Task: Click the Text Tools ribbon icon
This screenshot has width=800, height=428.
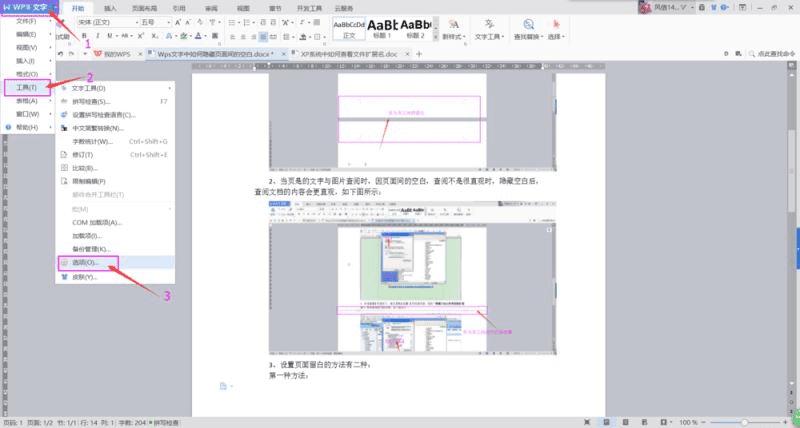Action: (x=489, y=24)
